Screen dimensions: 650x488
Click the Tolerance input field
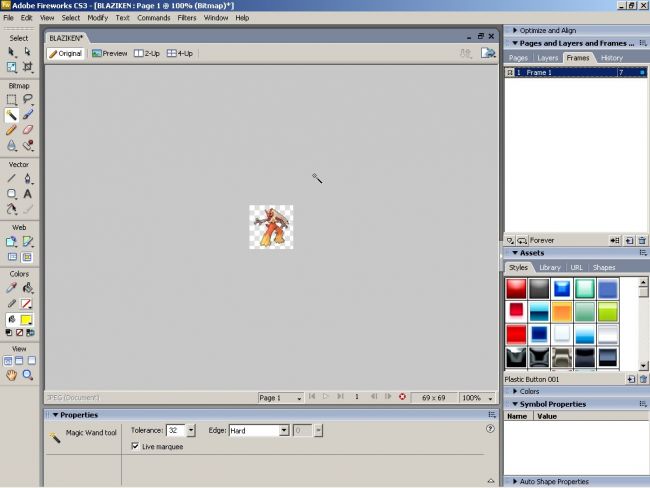click(x=175, y=430)
